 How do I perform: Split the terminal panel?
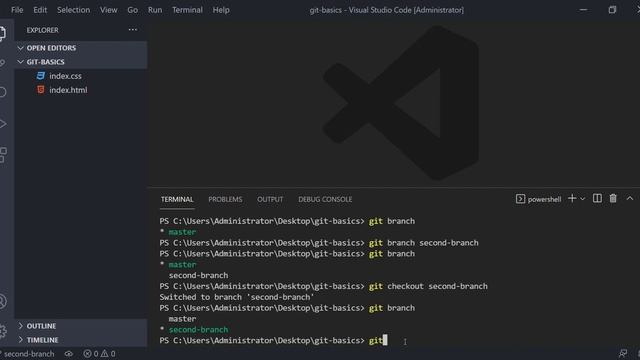[x=597, y=198]
